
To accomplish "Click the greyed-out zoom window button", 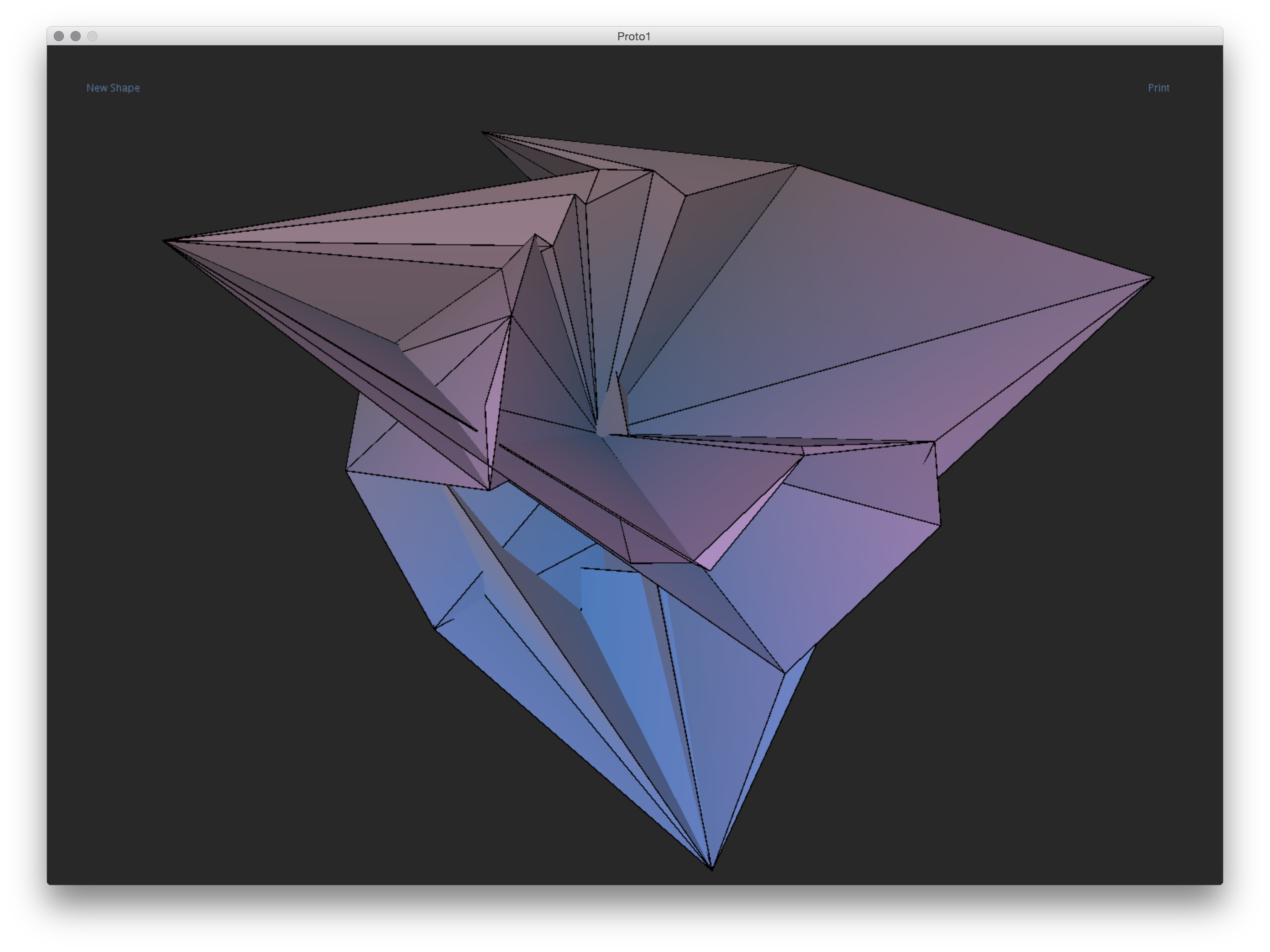I will click(92, 36).
